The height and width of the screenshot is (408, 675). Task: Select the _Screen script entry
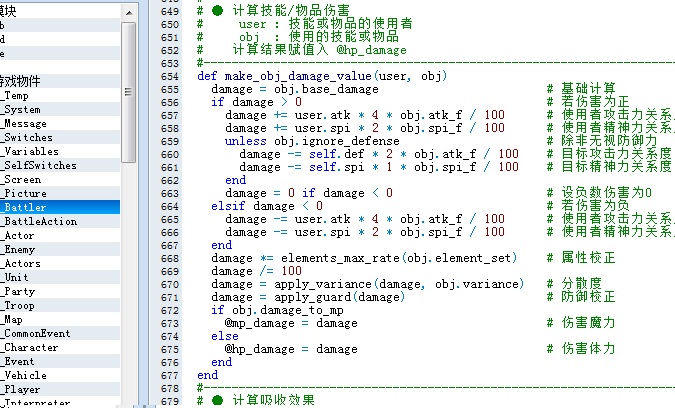coord(60,179)
